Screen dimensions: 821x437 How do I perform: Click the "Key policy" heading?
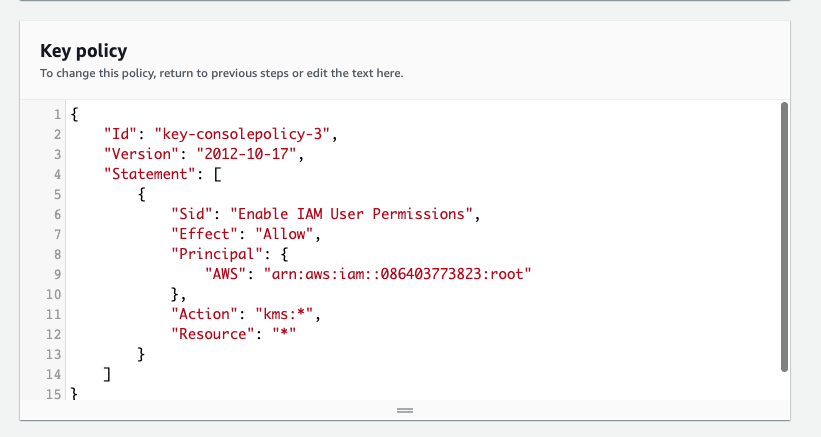click(x=83, y=50)
